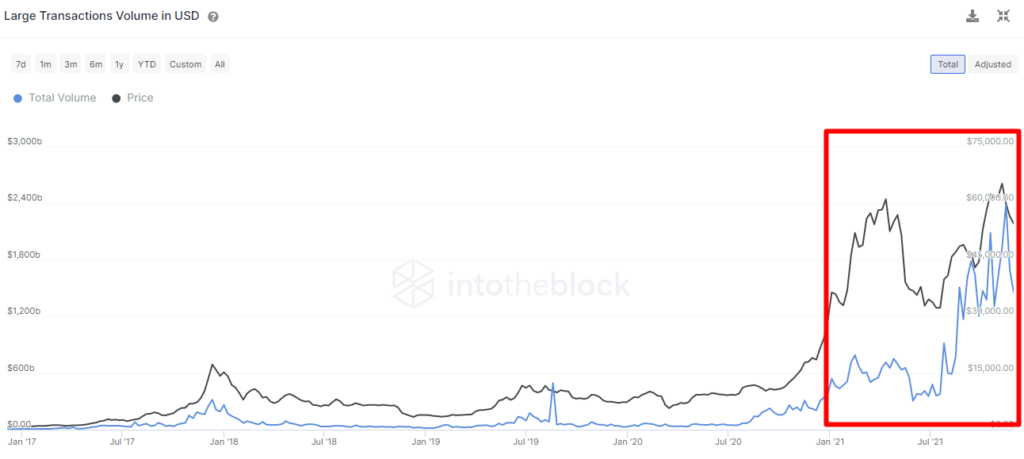Screen dimensions: 1024x459
Task: Switch to Adjusted view
Action: pyautogui.click(x=992, y=64)
